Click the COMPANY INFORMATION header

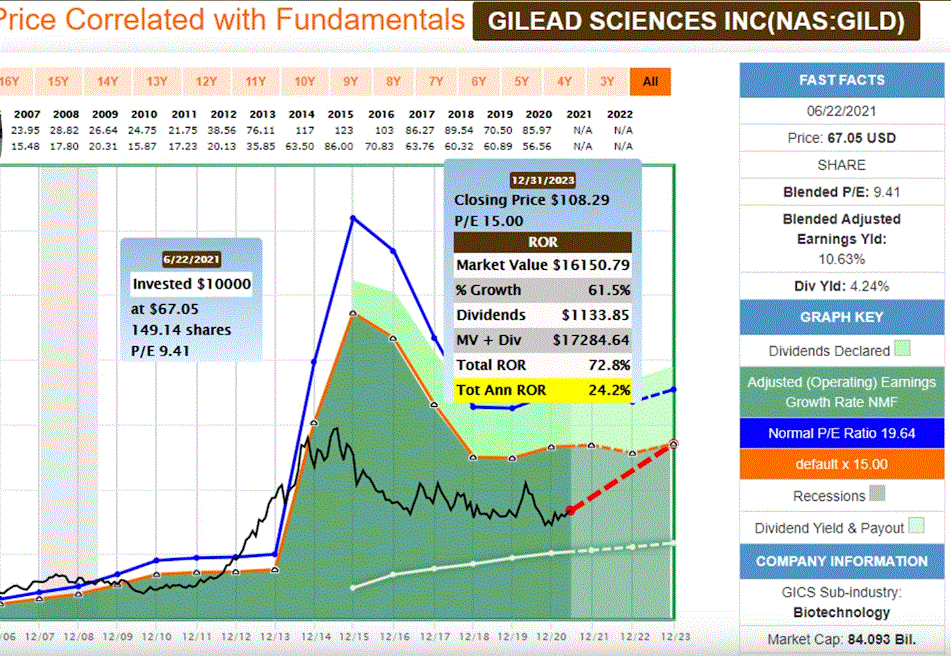pyautogui.click(x=842, y=561)
